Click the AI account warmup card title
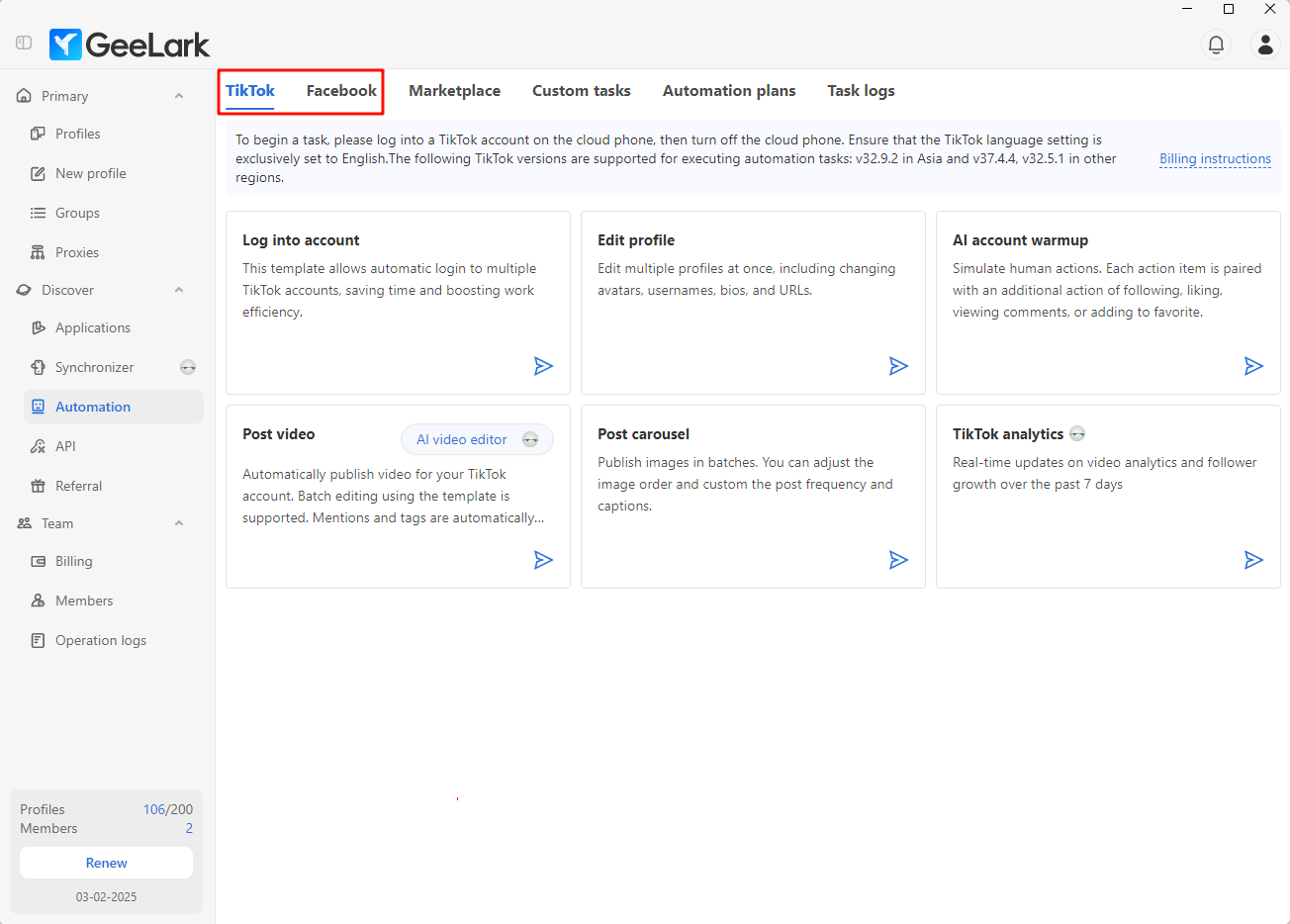Viewport: 1290px width, 924px height. click(1020, 240)
